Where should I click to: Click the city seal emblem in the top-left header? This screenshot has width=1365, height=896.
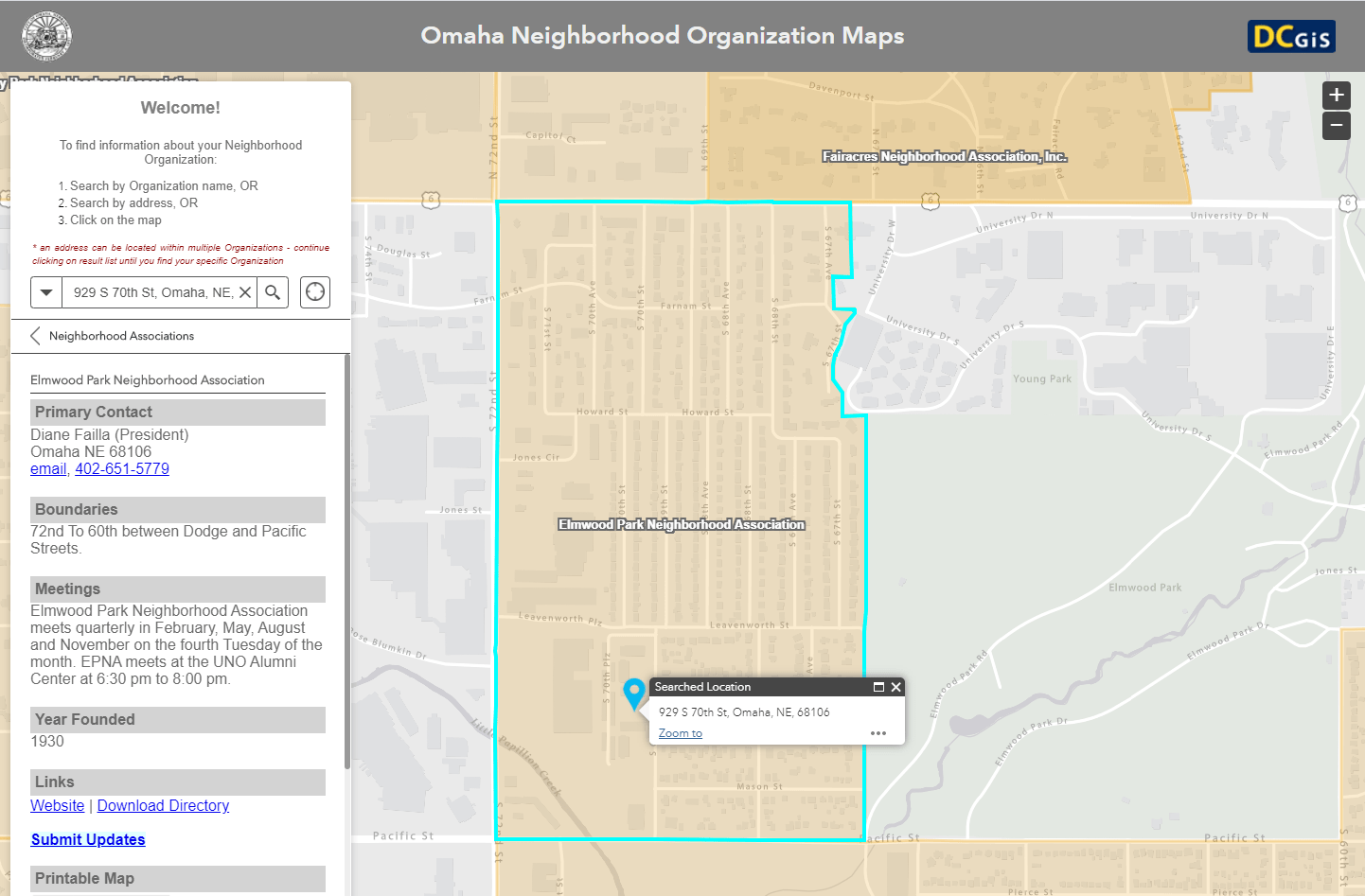(45, 36)
